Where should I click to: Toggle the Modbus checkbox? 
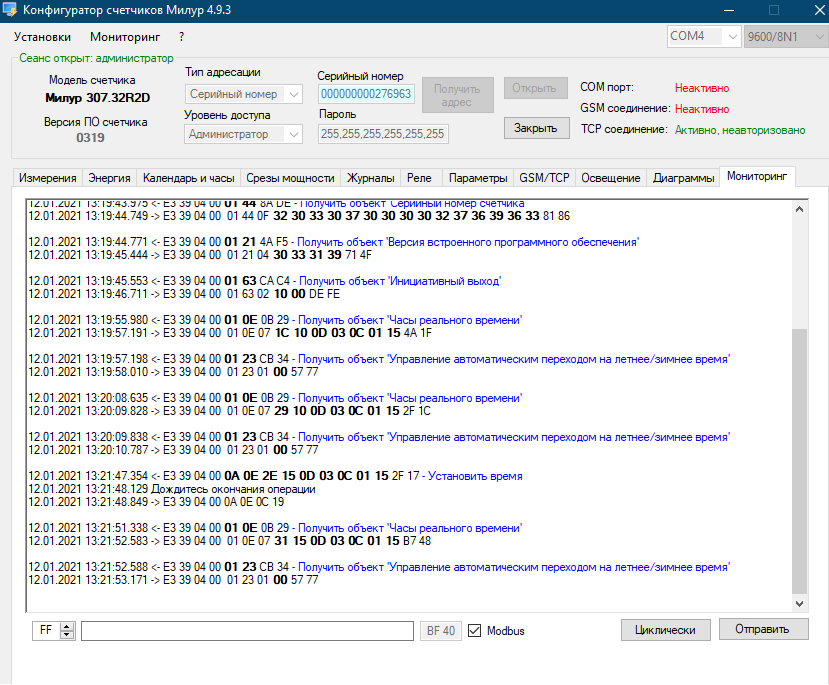point(475,631)
